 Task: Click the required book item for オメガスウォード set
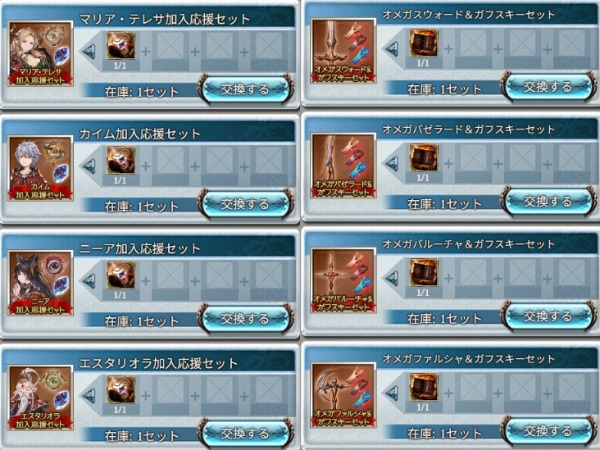[x=424, y=43]
